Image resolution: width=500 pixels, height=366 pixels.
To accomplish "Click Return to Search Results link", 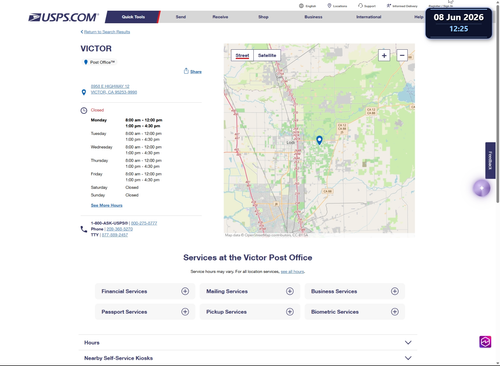I will click(107, 32).
